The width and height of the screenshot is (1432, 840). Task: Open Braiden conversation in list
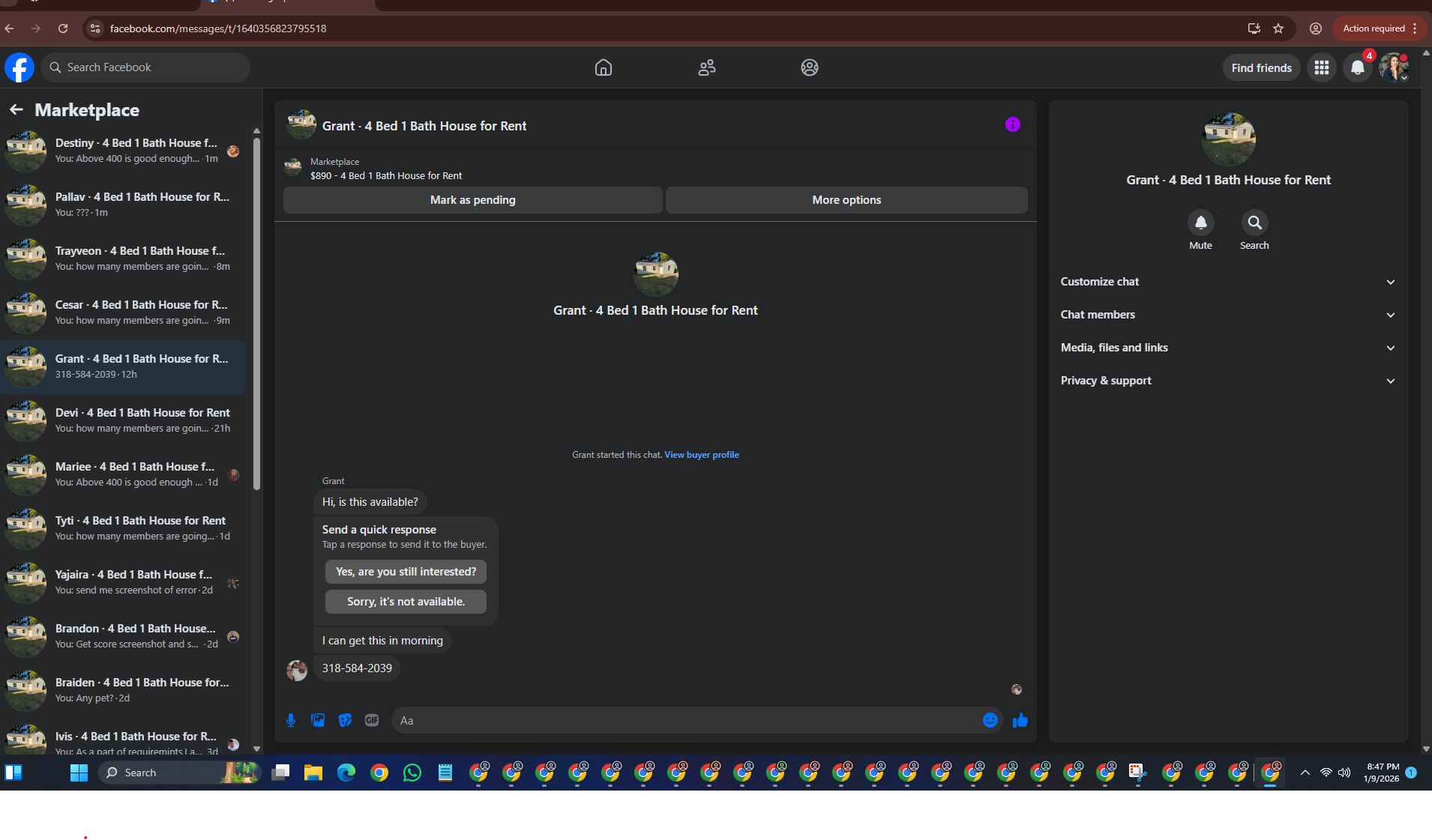[x=123, y=690]
